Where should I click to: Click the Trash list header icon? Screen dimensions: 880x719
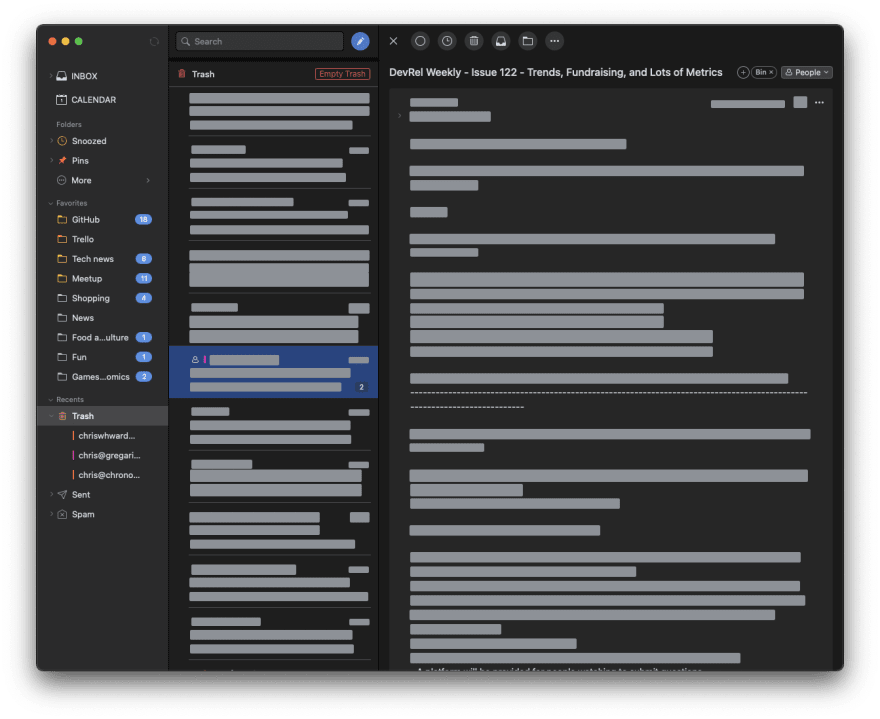182,74
